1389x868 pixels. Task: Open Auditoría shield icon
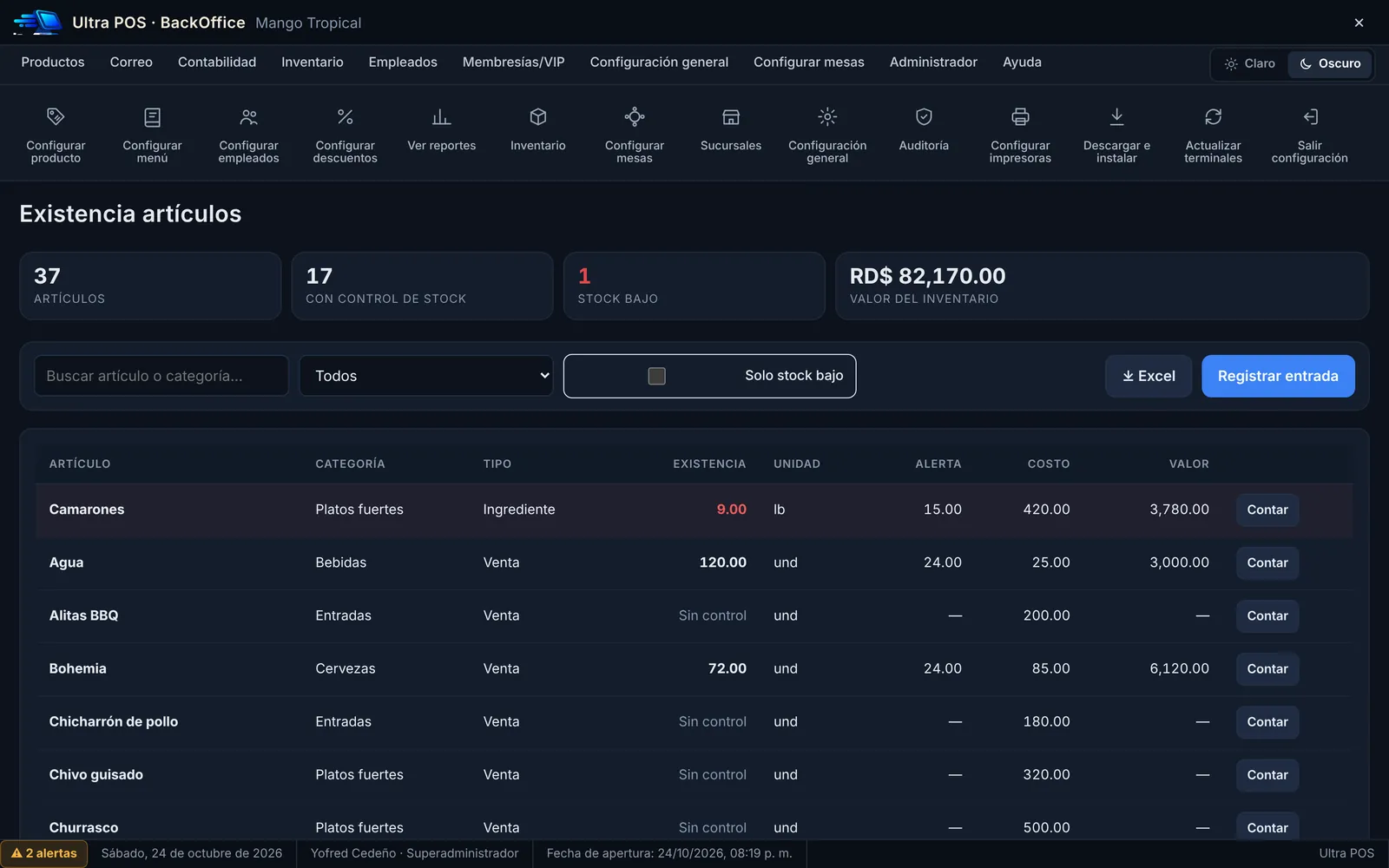[924, 117]
